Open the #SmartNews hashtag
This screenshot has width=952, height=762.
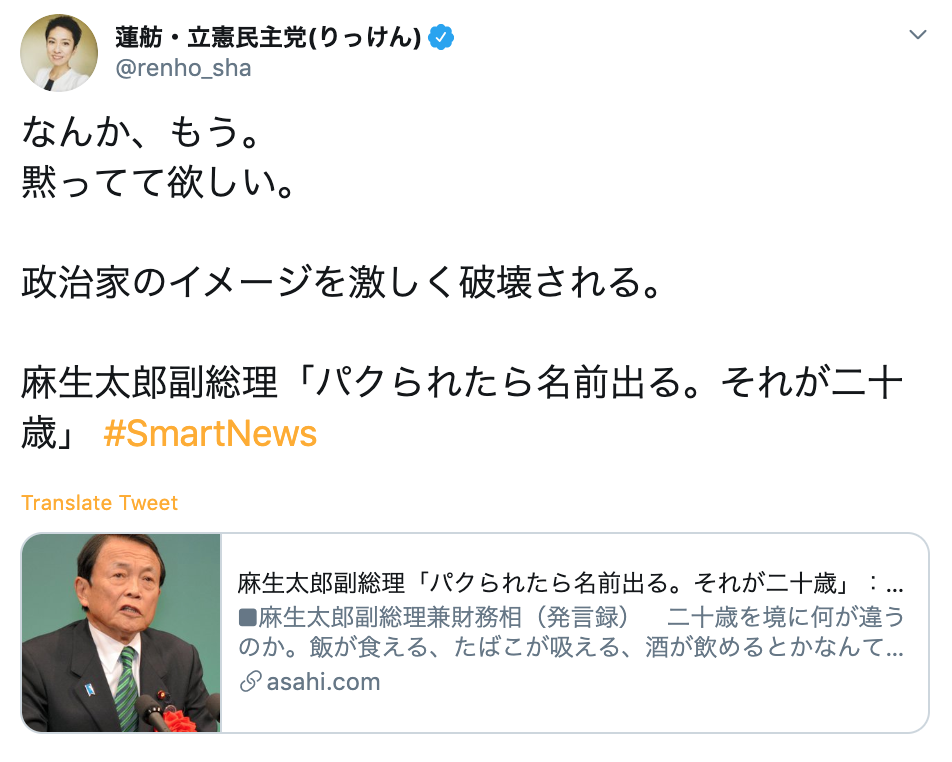click(x=210, y=434)
